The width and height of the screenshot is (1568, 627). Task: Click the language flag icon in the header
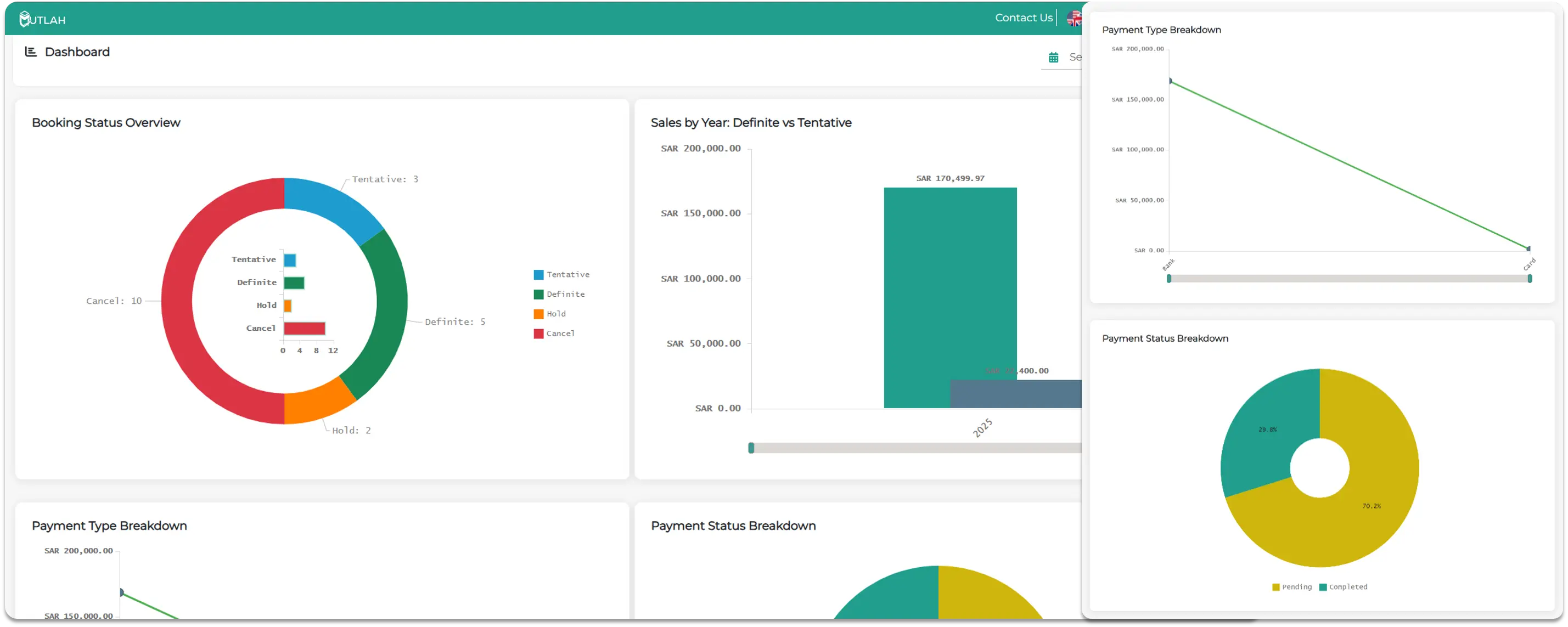[x=1074, y=18]
